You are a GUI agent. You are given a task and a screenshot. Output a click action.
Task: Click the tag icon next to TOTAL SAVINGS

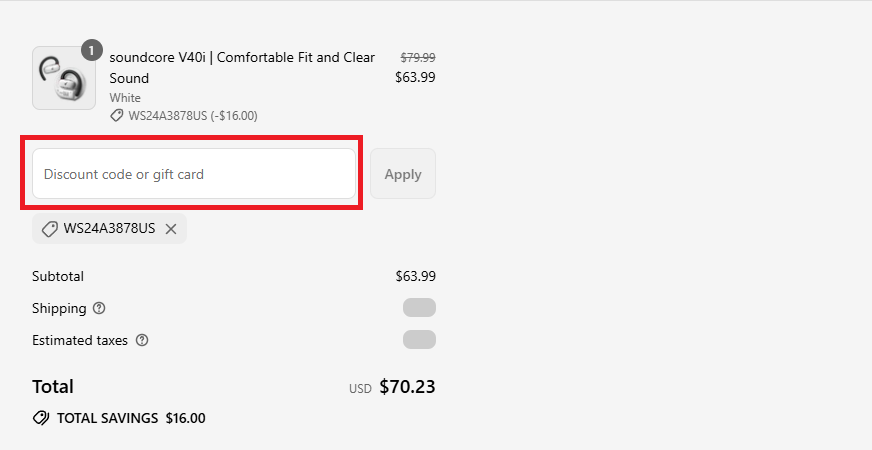41,418
